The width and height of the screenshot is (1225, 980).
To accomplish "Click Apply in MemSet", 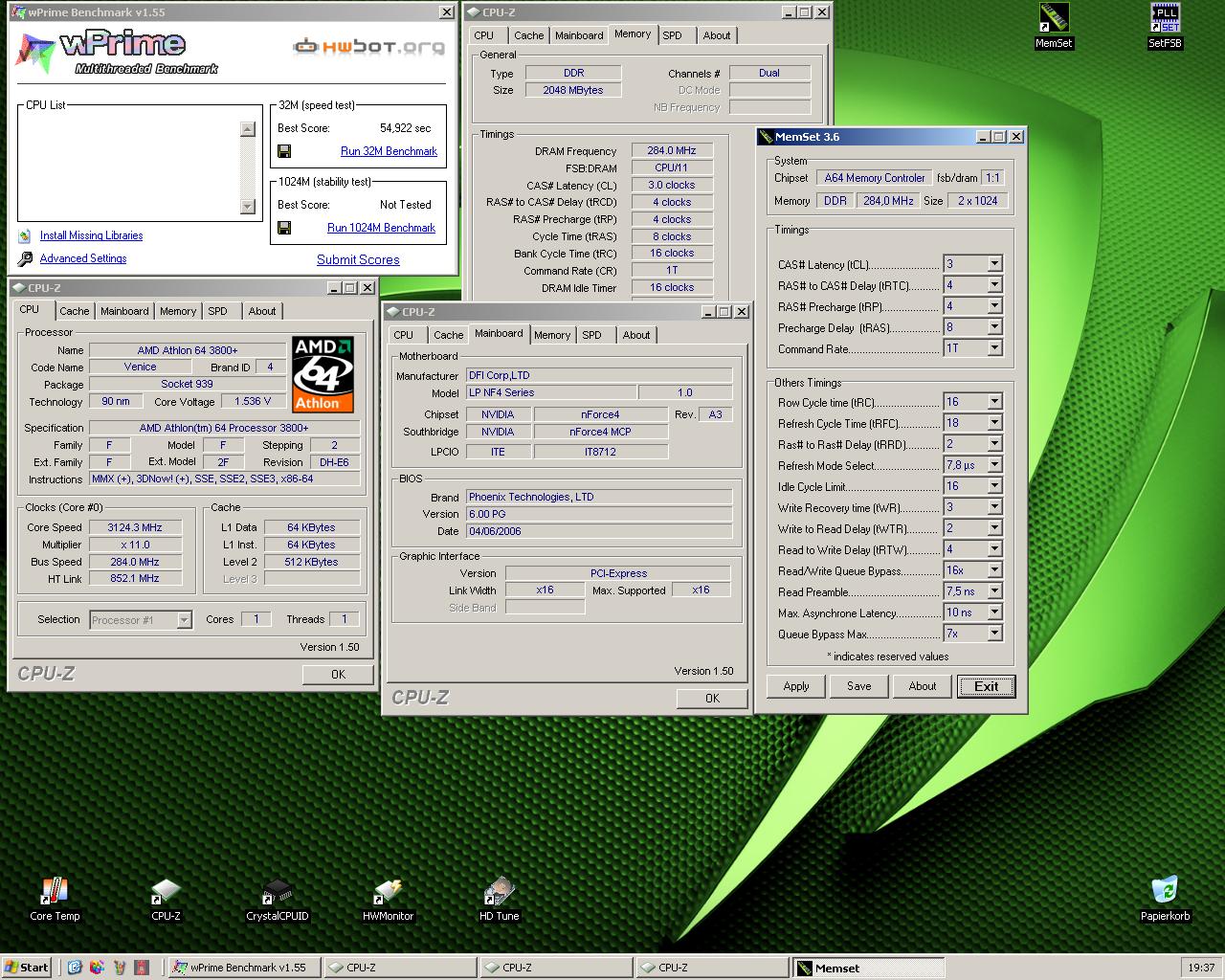I will pos(796,686).
